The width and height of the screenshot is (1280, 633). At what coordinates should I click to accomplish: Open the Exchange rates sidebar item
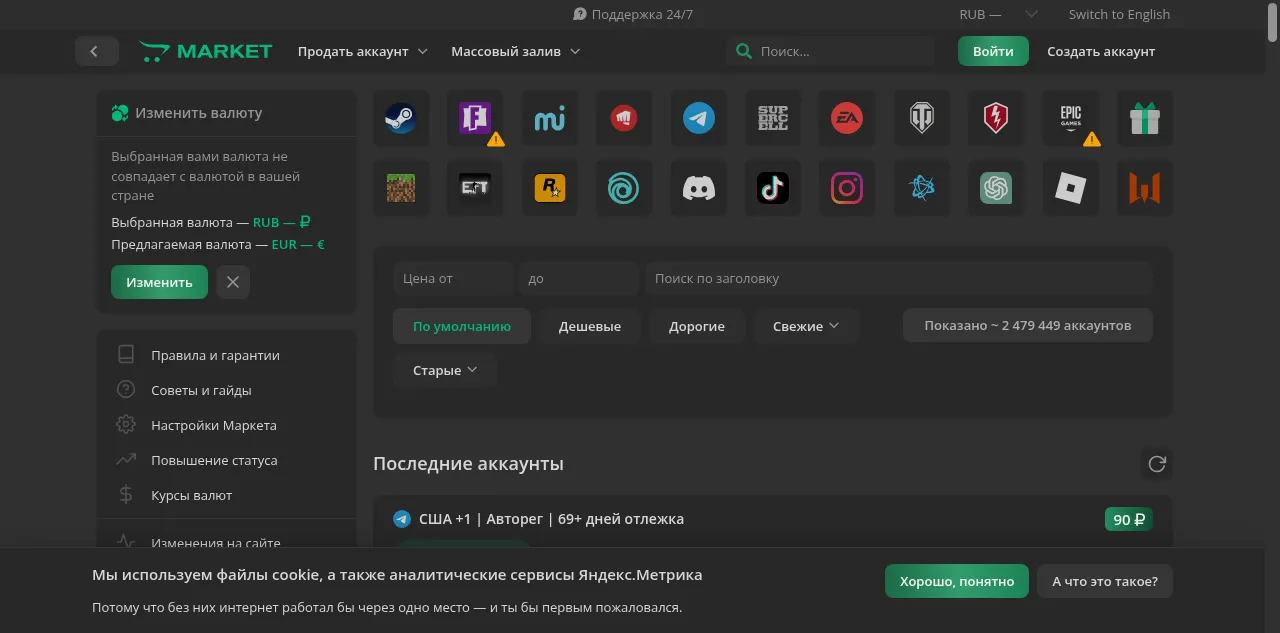click(191, 495)
